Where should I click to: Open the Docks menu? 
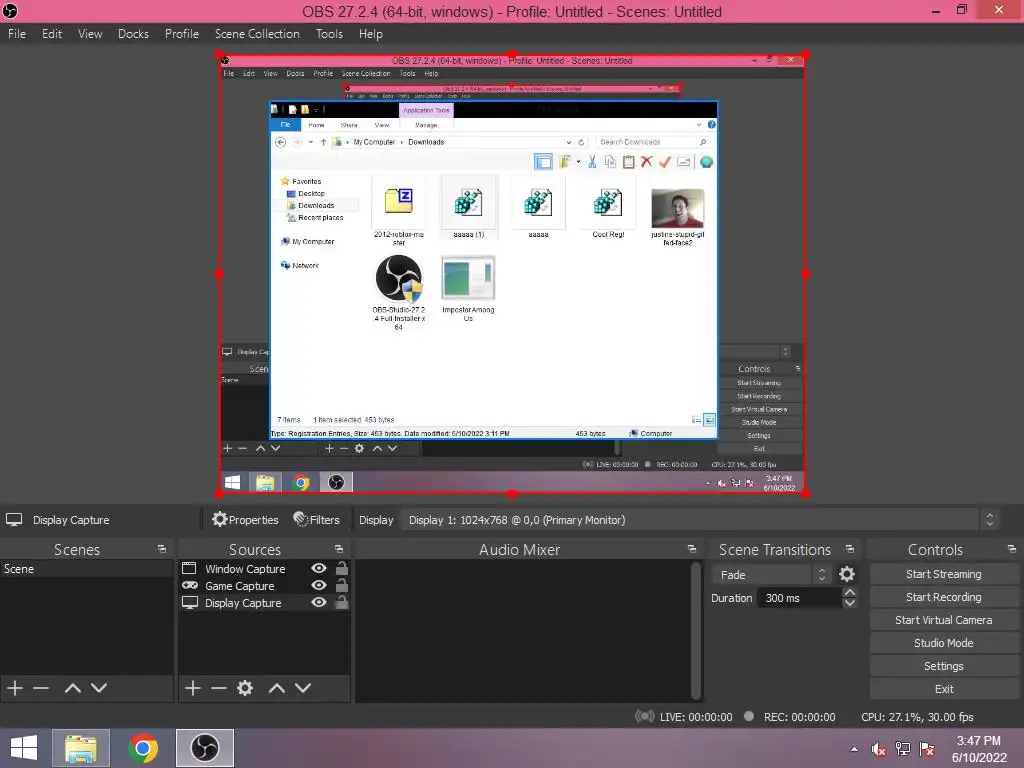click(x=133, y=33)
